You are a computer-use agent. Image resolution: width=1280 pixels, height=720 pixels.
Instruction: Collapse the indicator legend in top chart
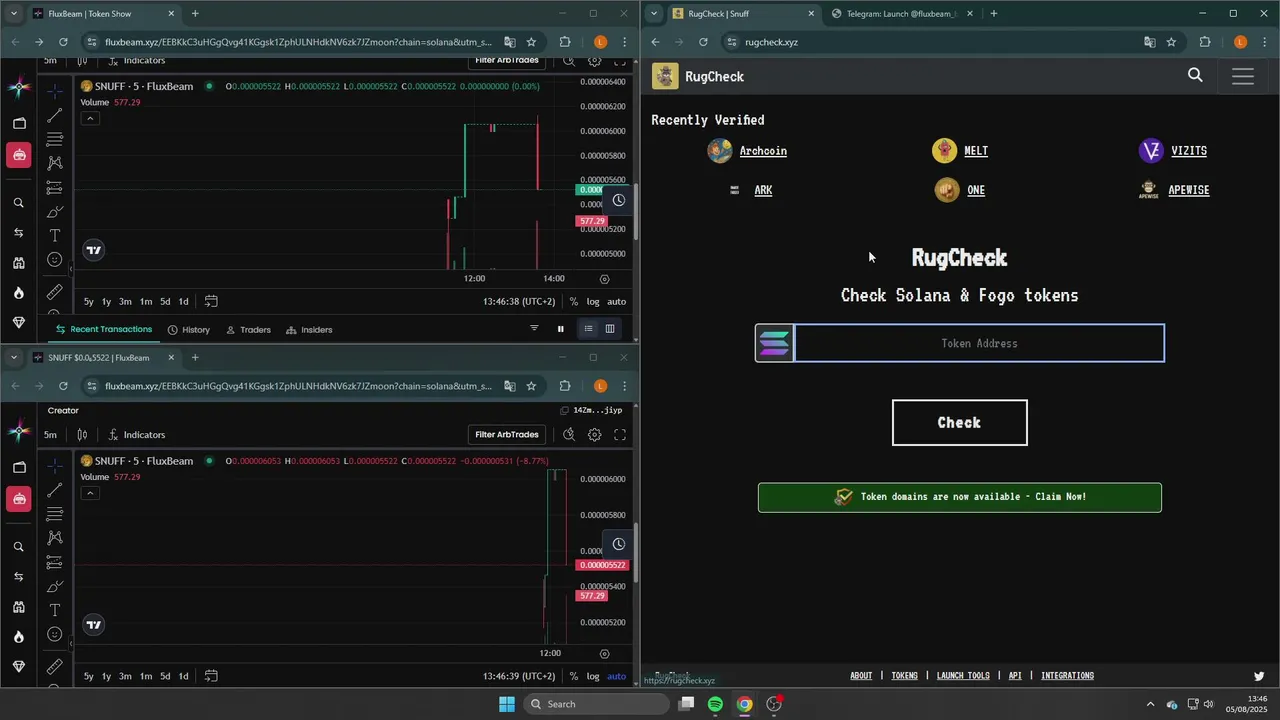click(90, 118)
